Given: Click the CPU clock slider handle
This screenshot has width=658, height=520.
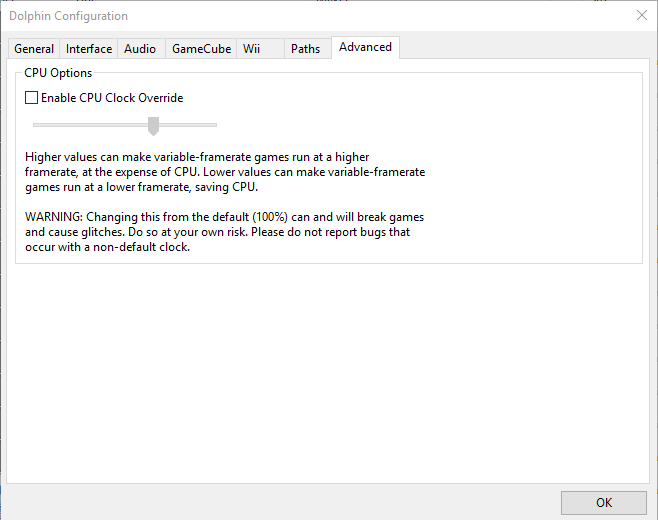Looking at the screenshot, I should coord(154,126).
